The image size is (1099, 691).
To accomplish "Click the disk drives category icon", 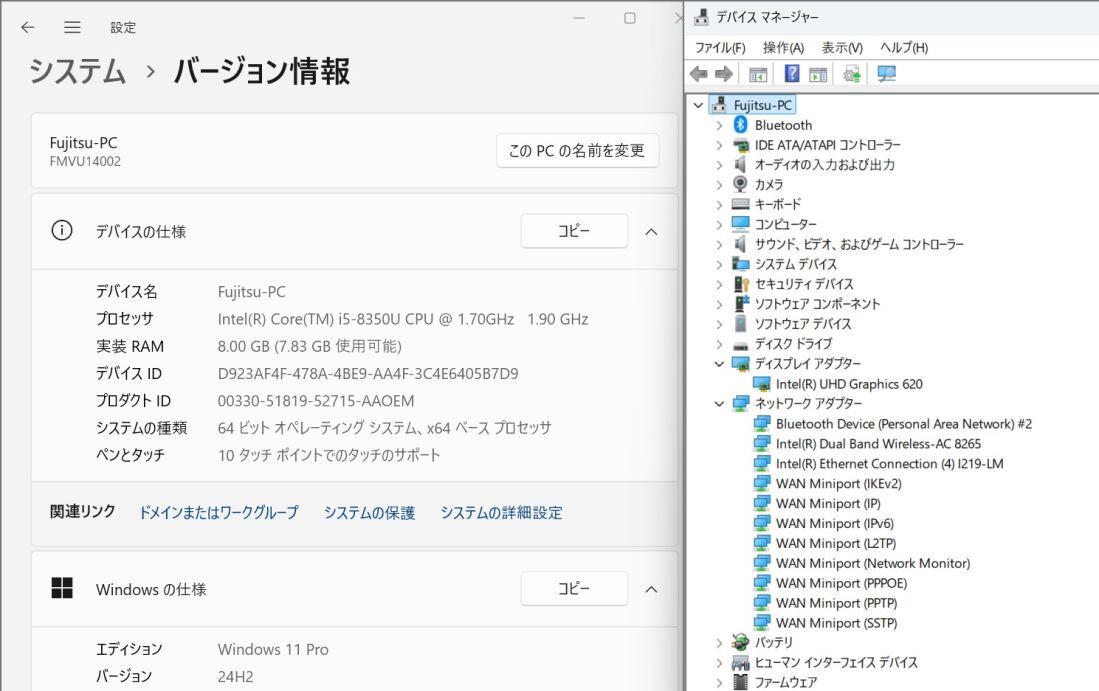I will (x=740, y=345).
